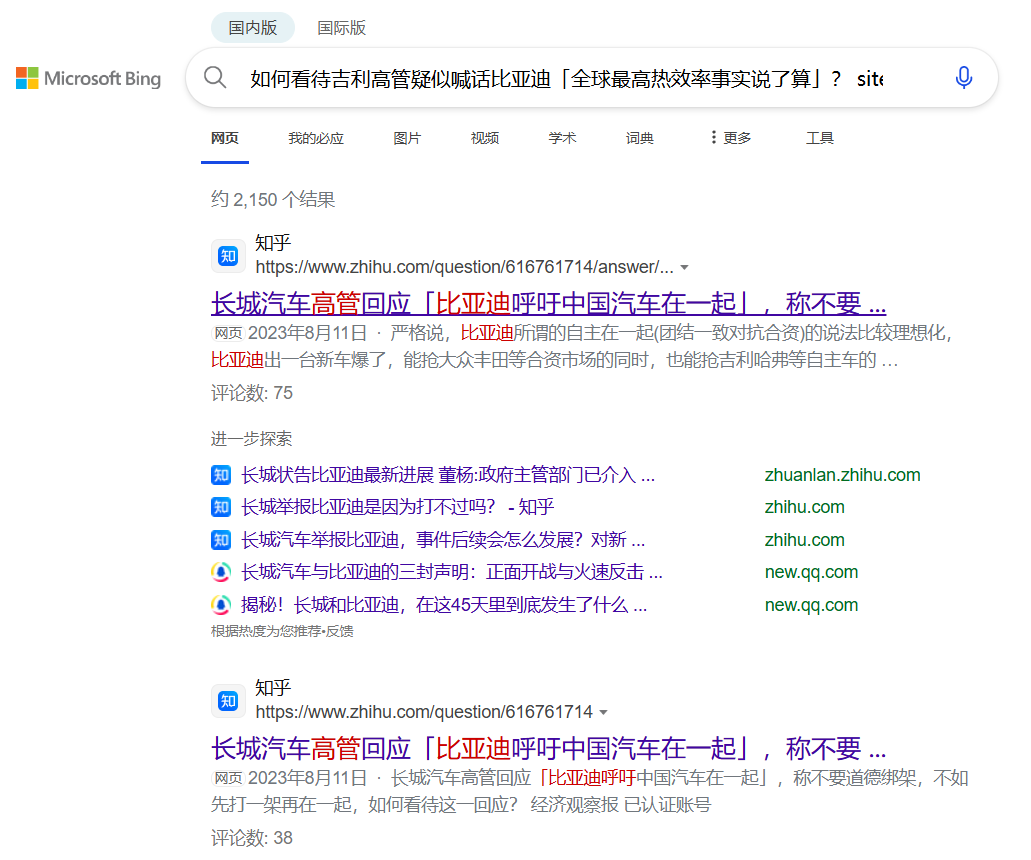1031x860 pixels.
Task: Open link 长城汽车与比亚迪的三封声明
Action: pos(452,572)
